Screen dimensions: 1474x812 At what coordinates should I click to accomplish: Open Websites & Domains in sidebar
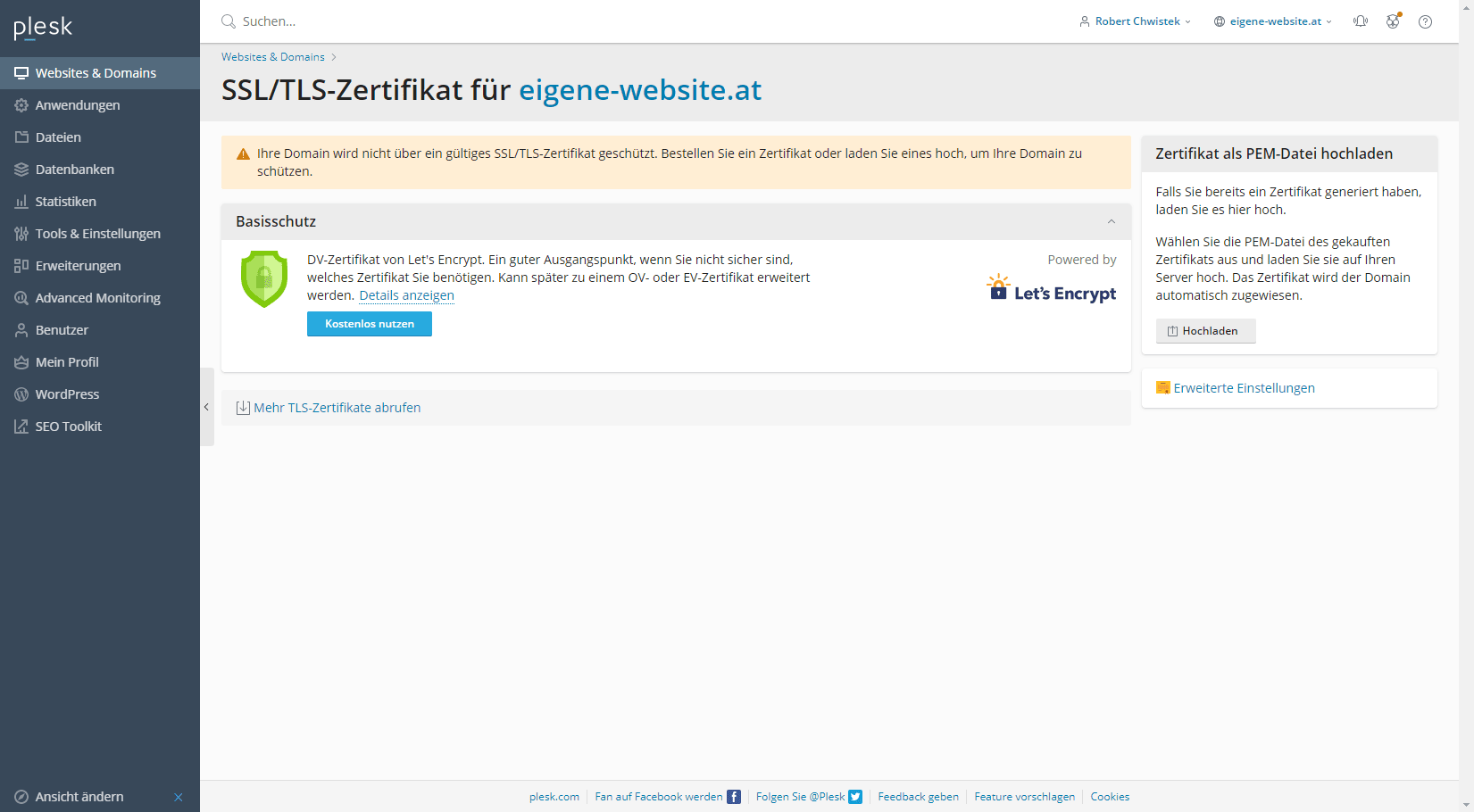100,73
